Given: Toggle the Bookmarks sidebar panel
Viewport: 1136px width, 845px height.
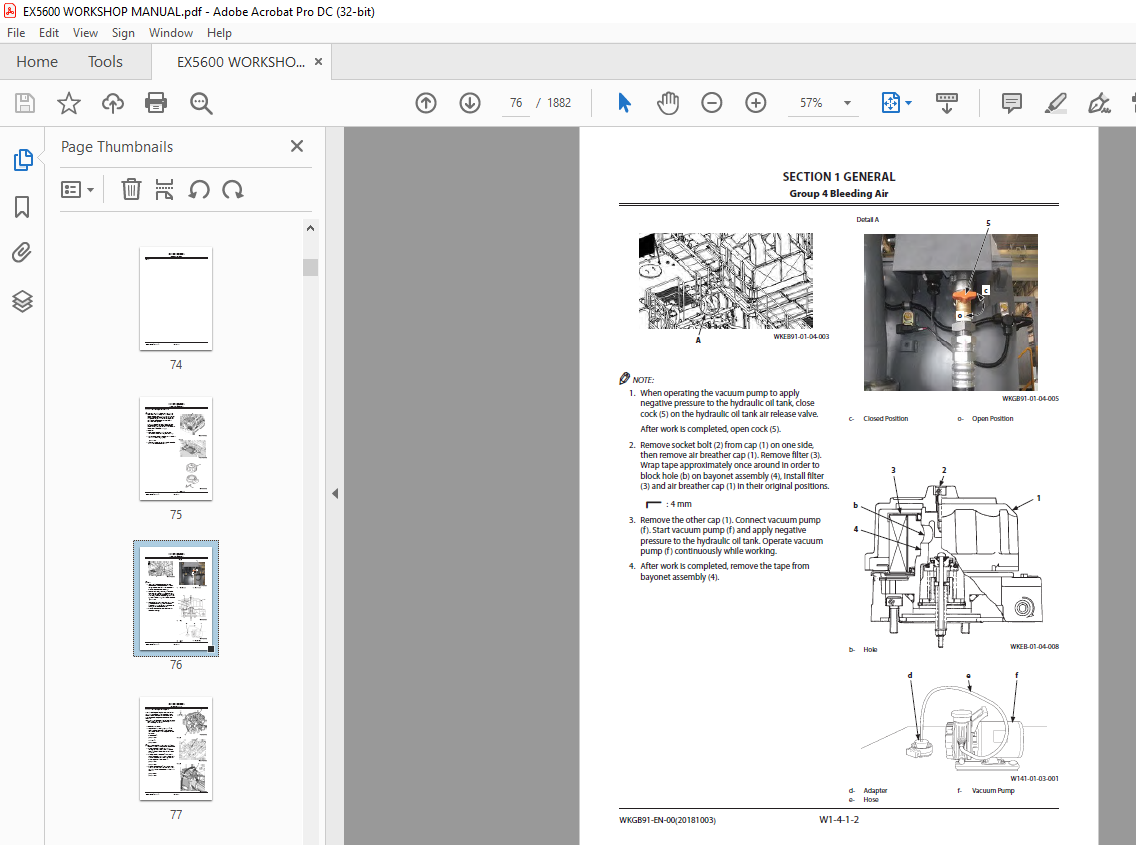Looking at the screenshot, I should coord(22,207).
